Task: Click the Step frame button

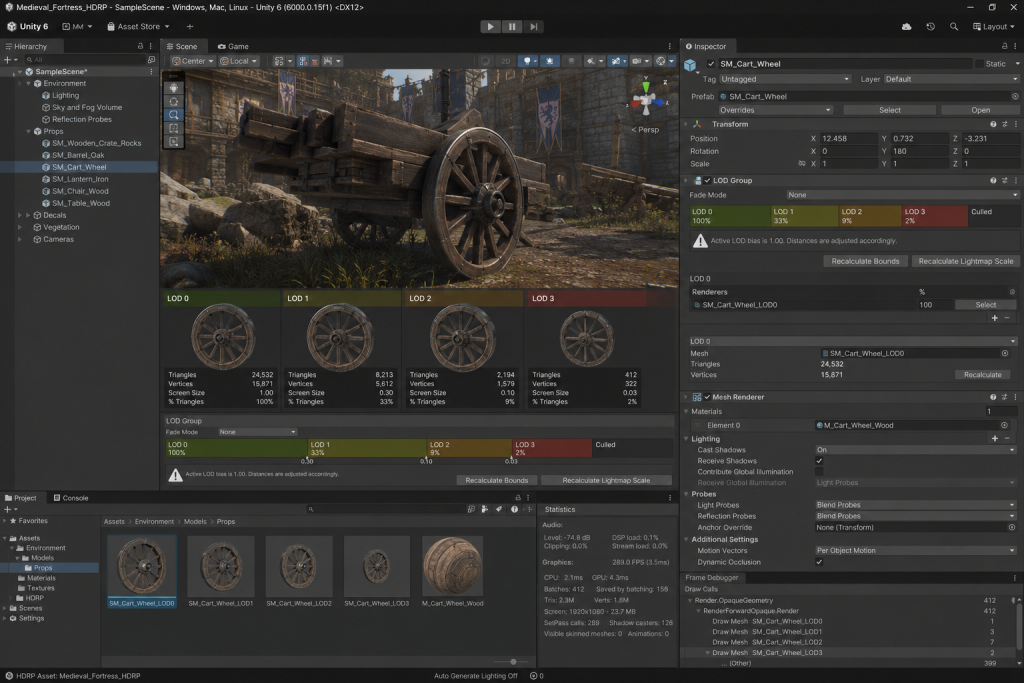Action: click(534, 27)
